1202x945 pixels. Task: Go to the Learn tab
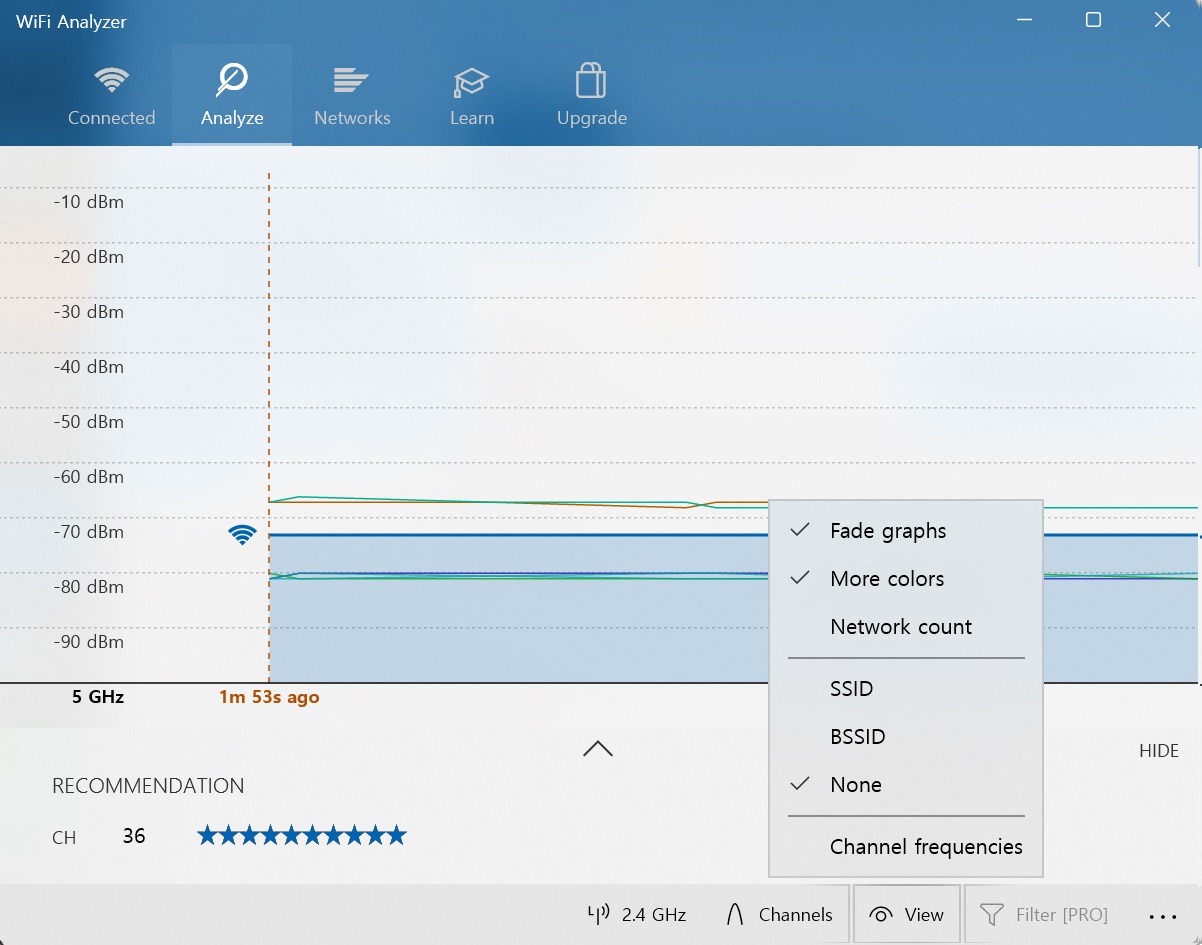click(x=472, y=95)
